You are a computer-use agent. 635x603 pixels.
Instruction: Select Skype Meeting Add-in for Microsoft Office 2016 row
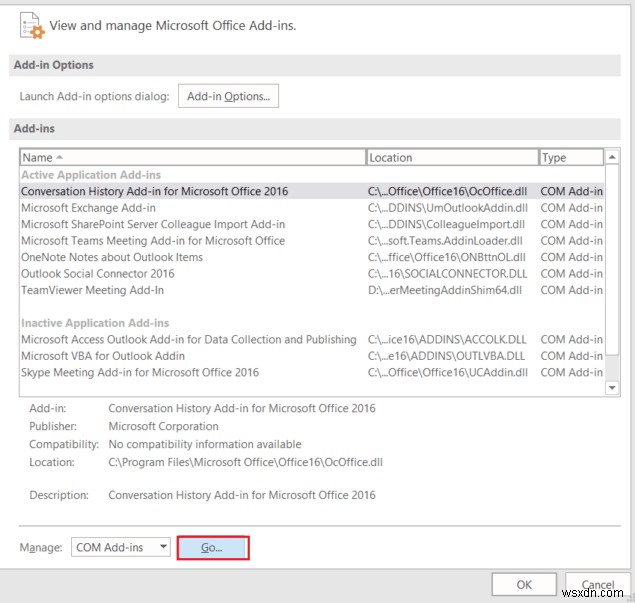312,372
